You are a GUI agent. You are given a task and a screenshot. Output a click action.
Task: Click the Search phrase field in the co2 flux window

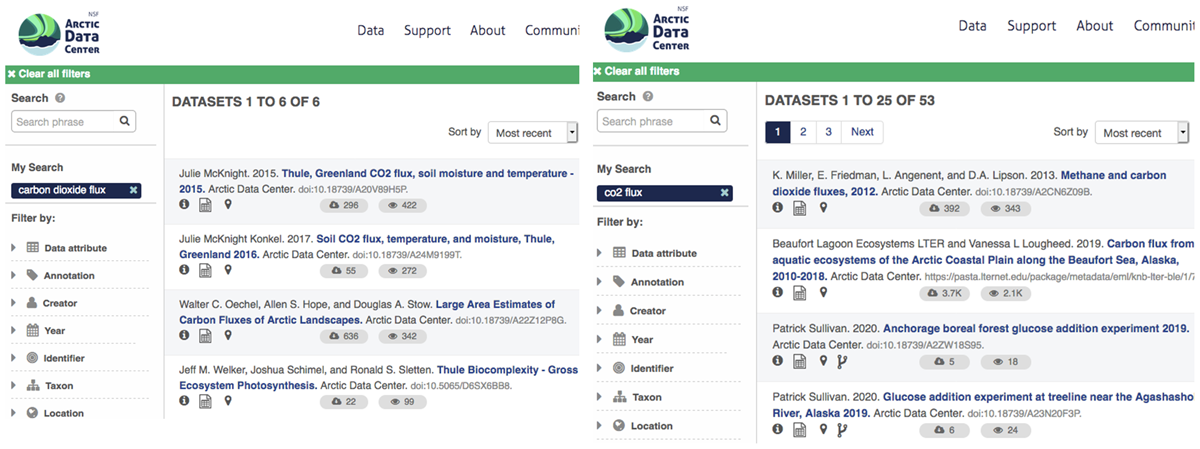[661, 121]
